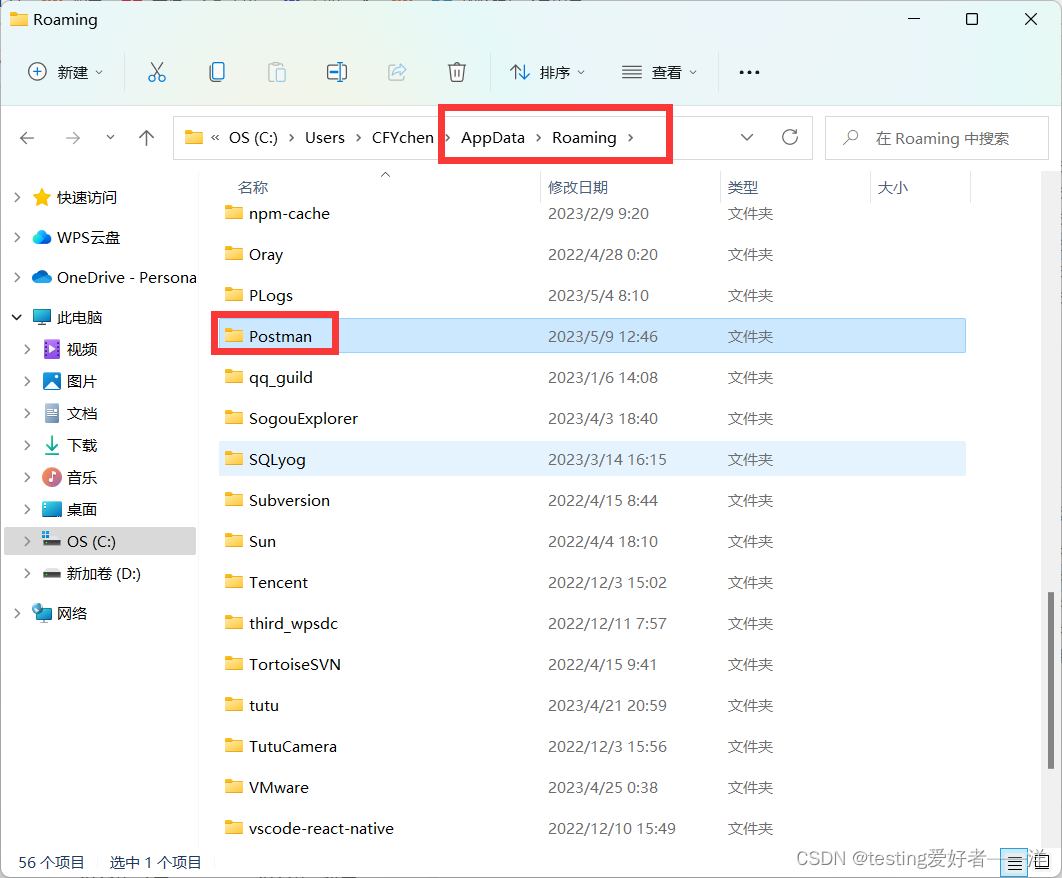This screenshot has width=1062, height=878.
Task: Select the npm-cache folder
Action: (592, 213)
